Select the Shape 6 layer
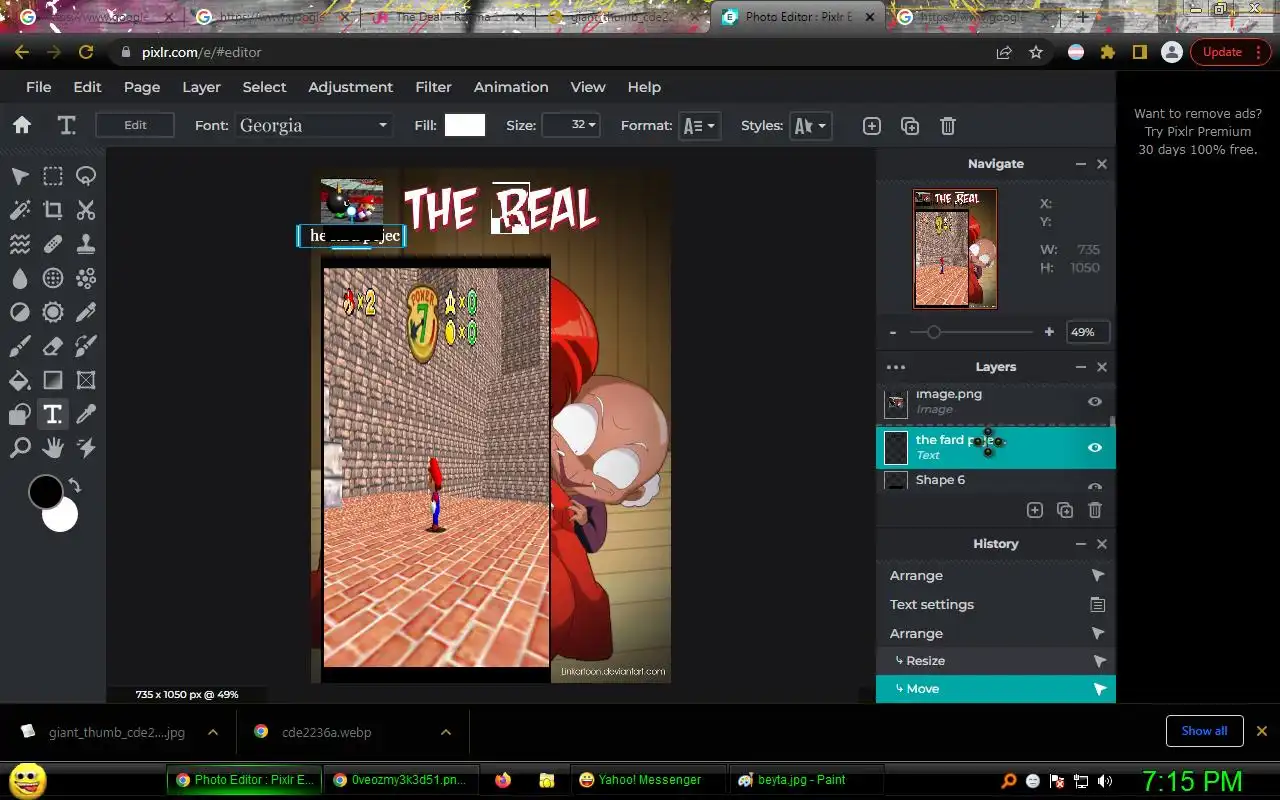Image resolution: width=1280 pixels, height=800 pixels. tap(996, 481)
